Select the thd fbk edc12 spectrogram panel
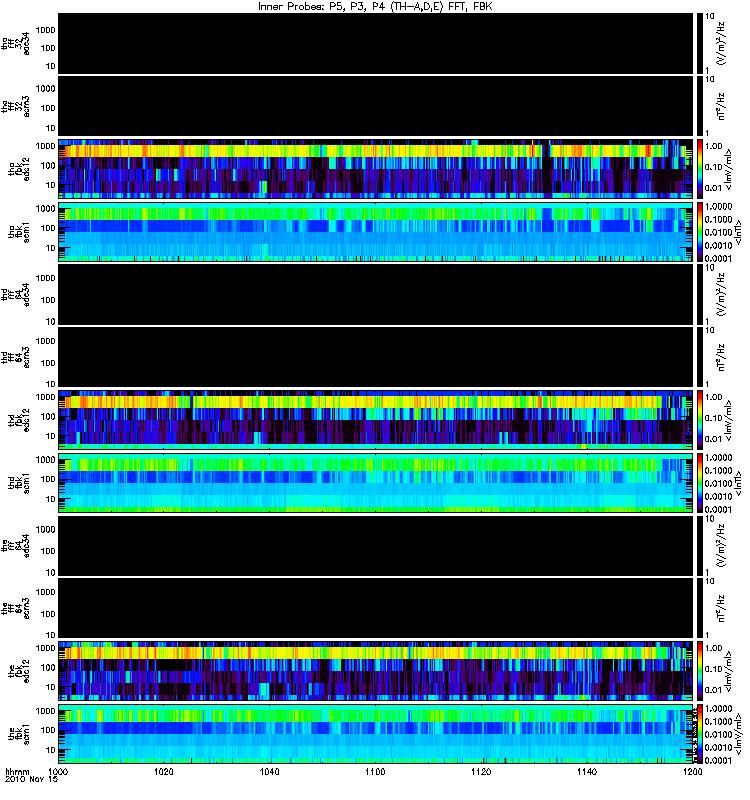 pos(376,419)
